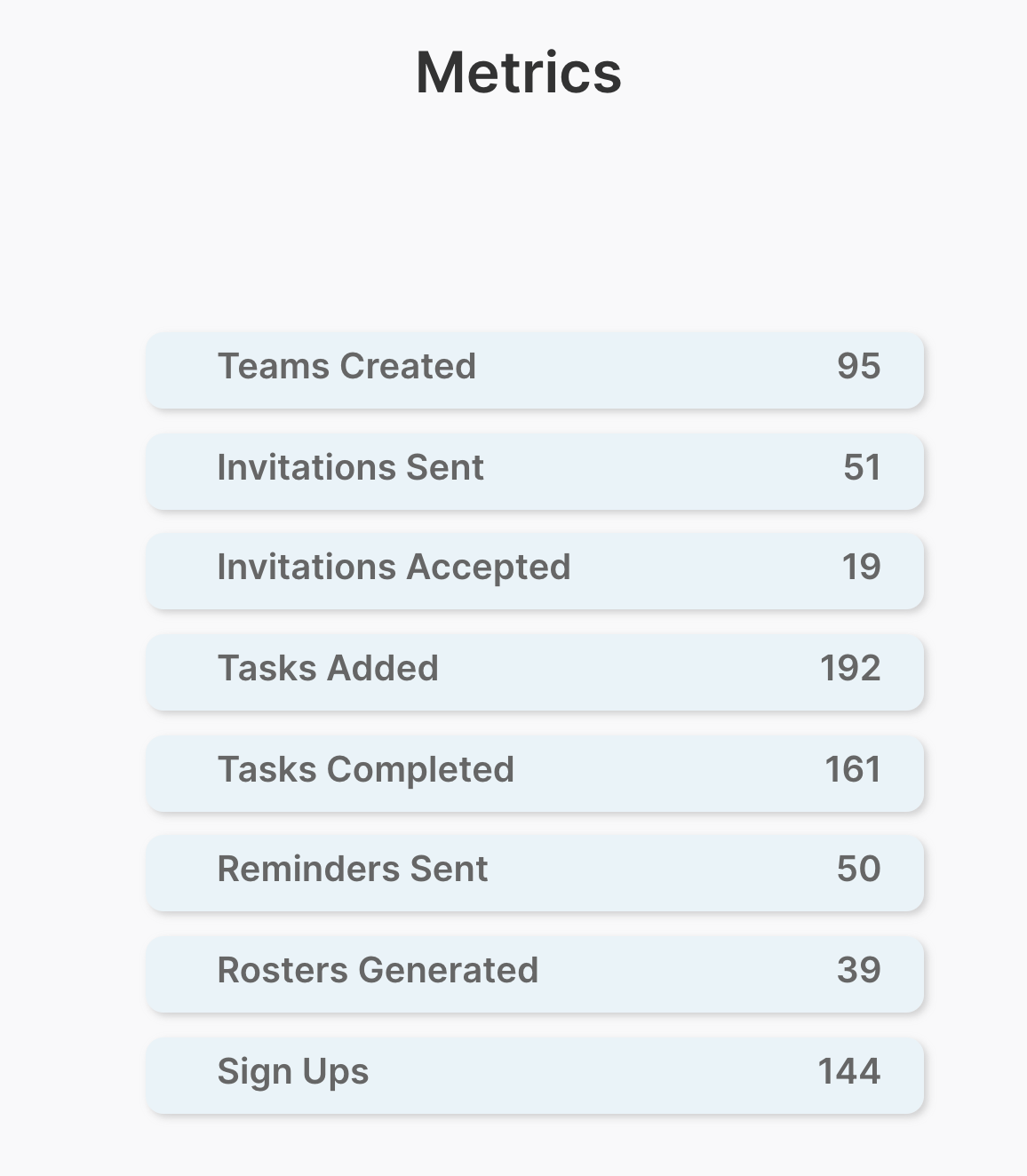1027x1176 pixels.
Task: Select the Teams Created label text
Action: 346,367
